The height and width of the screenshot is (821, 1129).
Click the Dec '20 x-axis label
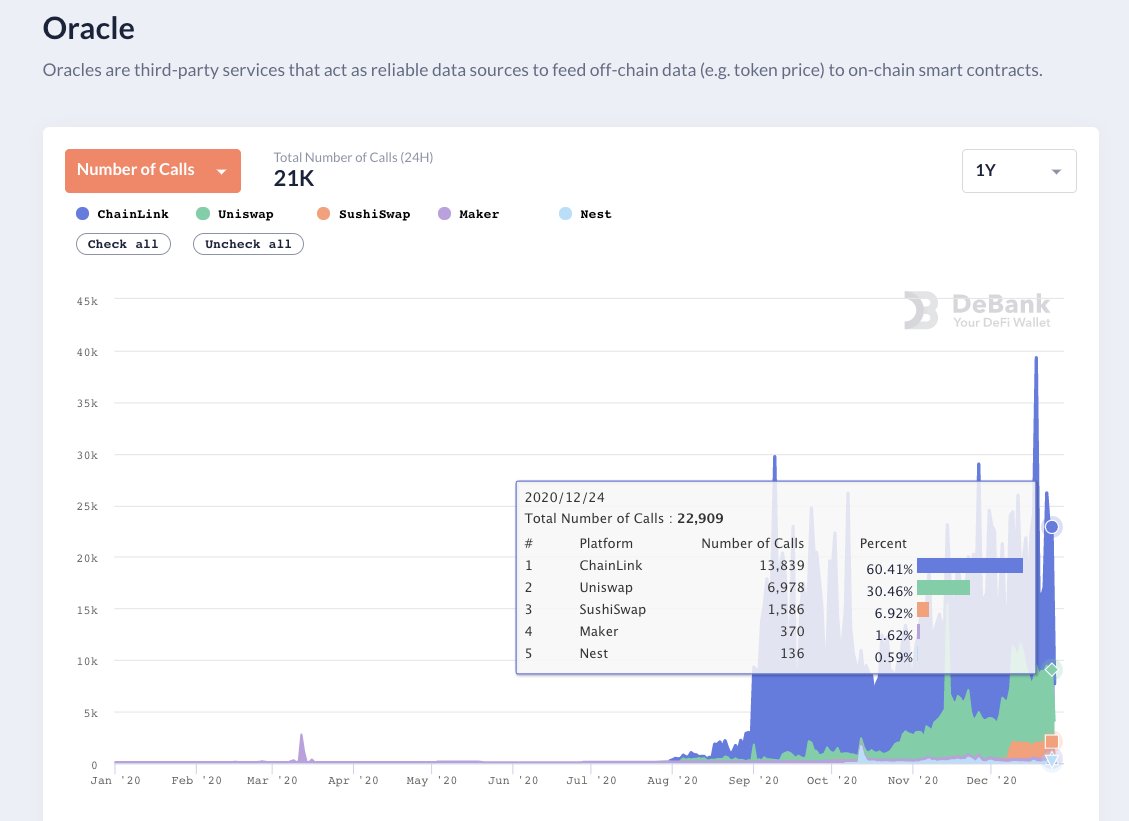point(991,781)
